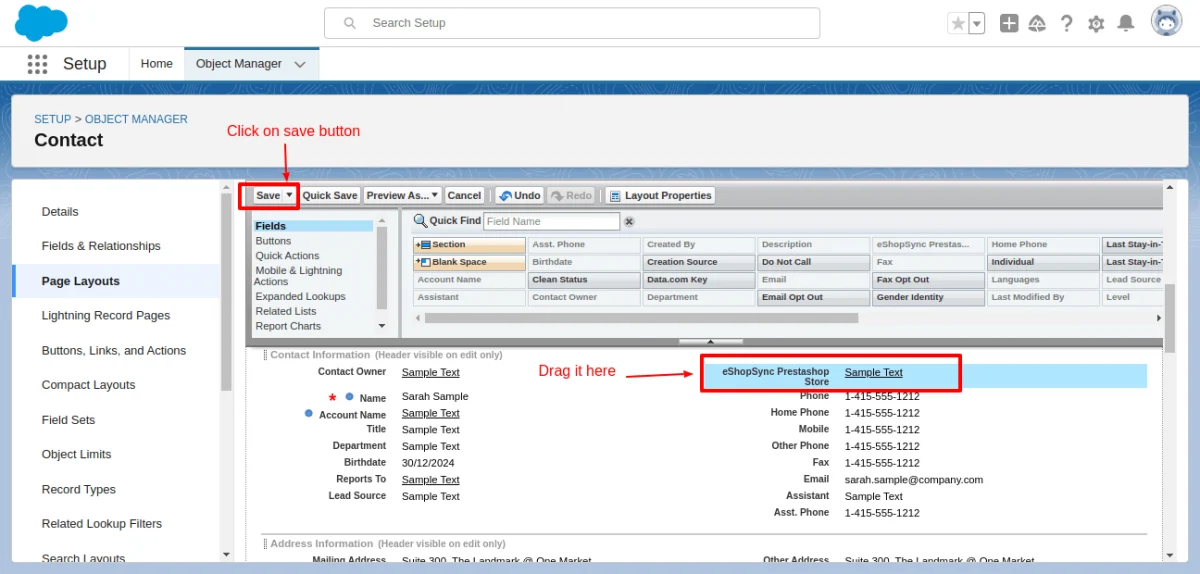Click the palette horizontal scrollbar thumb
This screenshot has height=574, width=1200.
(x=642, y=318)
